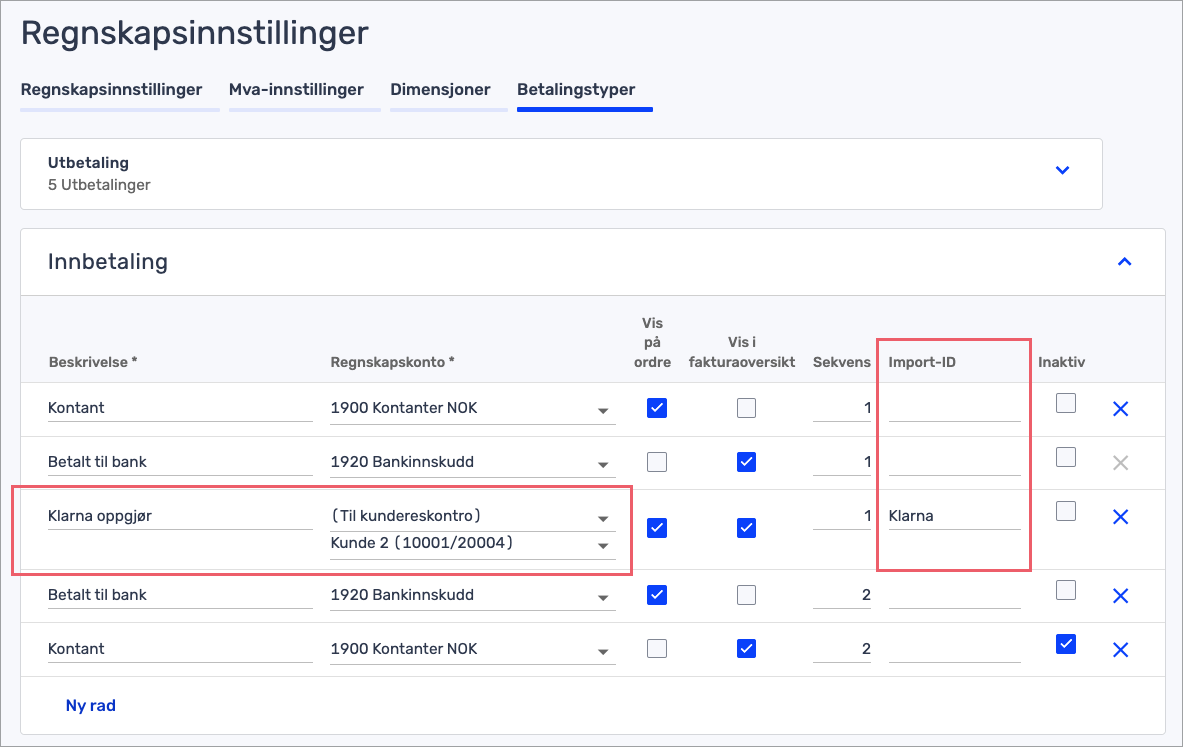Delete the topmost Kontant payment row
The image size is (1183, 747).
pos(1120,408)
